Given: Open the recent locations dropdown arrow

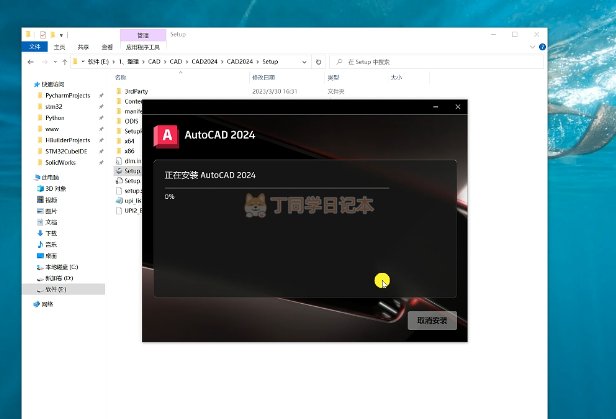Looking at the screenshot, I should (55, 62).
